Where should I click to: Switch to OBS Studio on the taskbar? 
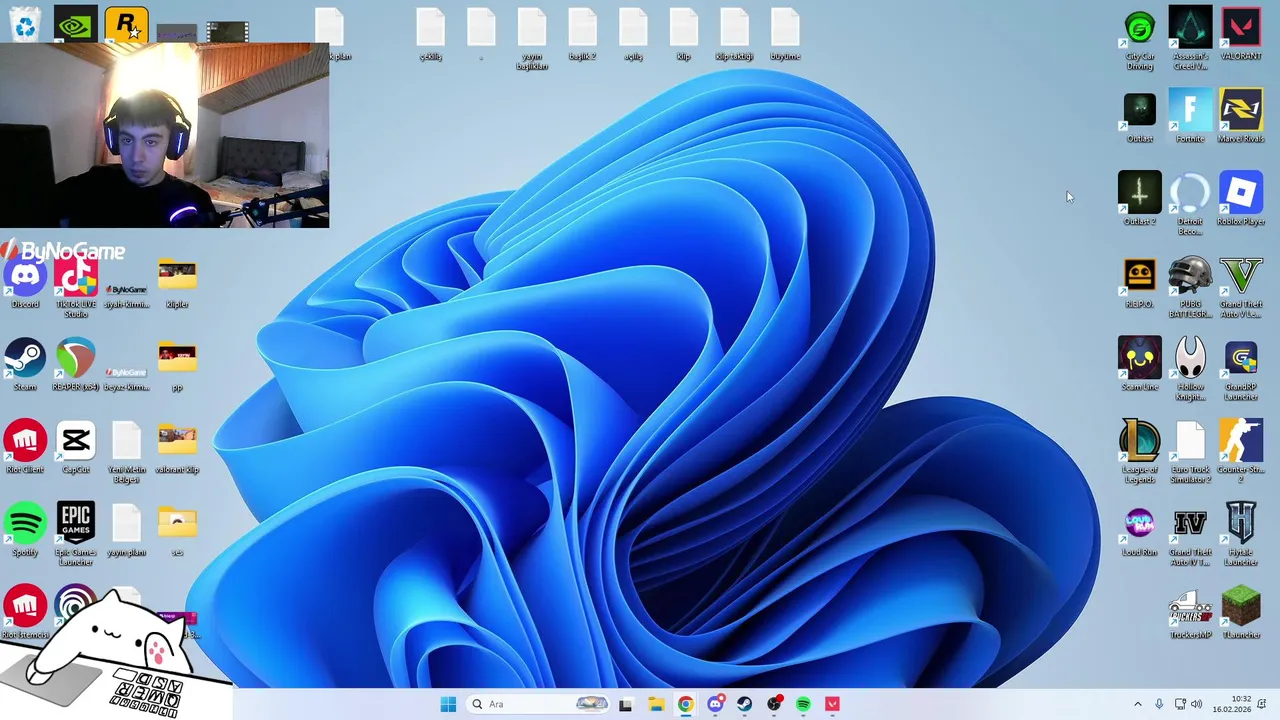pyautogui.click(x=774, y=704)
